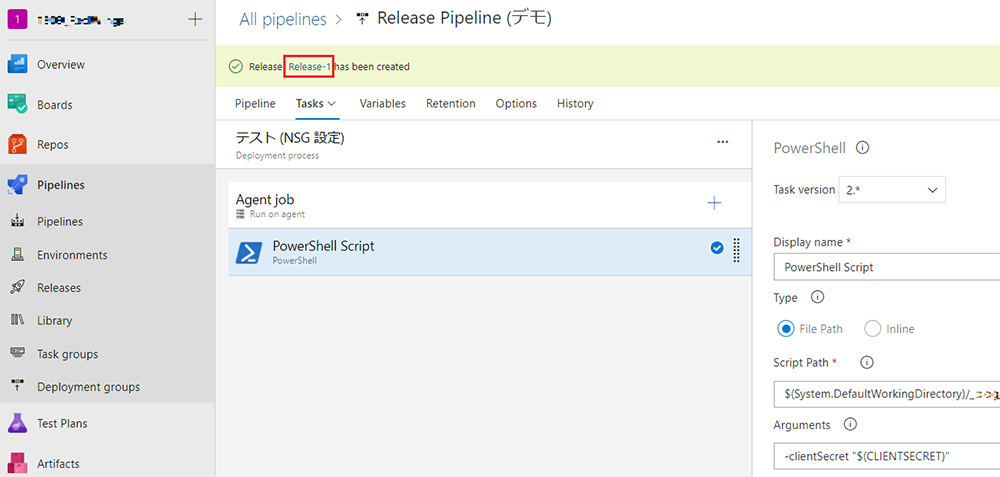
Task: Click the Releases rocket icon
Action: coord(18,288)
